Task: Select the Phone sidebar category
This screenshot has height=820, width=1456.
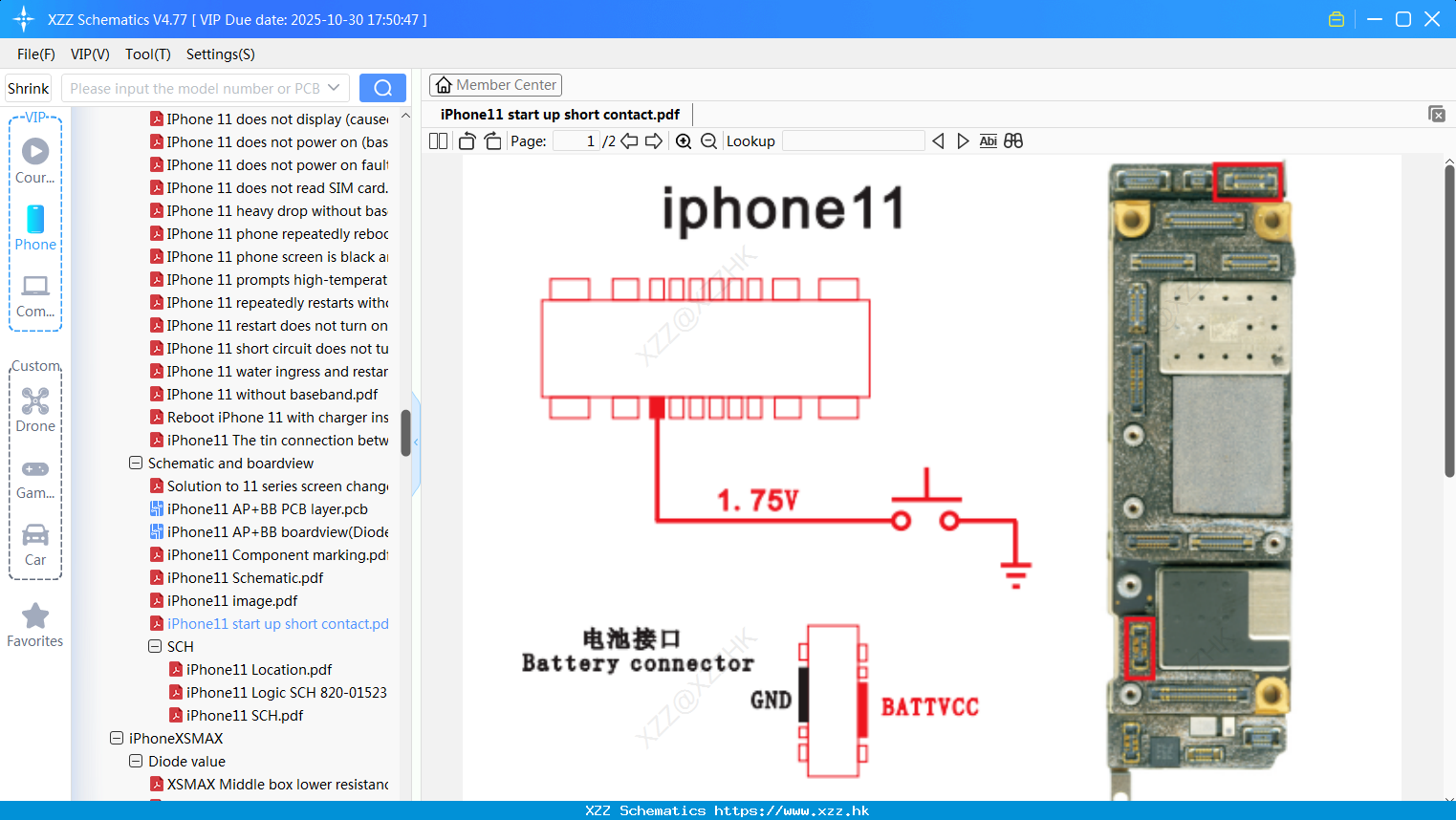Action: (35, 228)
